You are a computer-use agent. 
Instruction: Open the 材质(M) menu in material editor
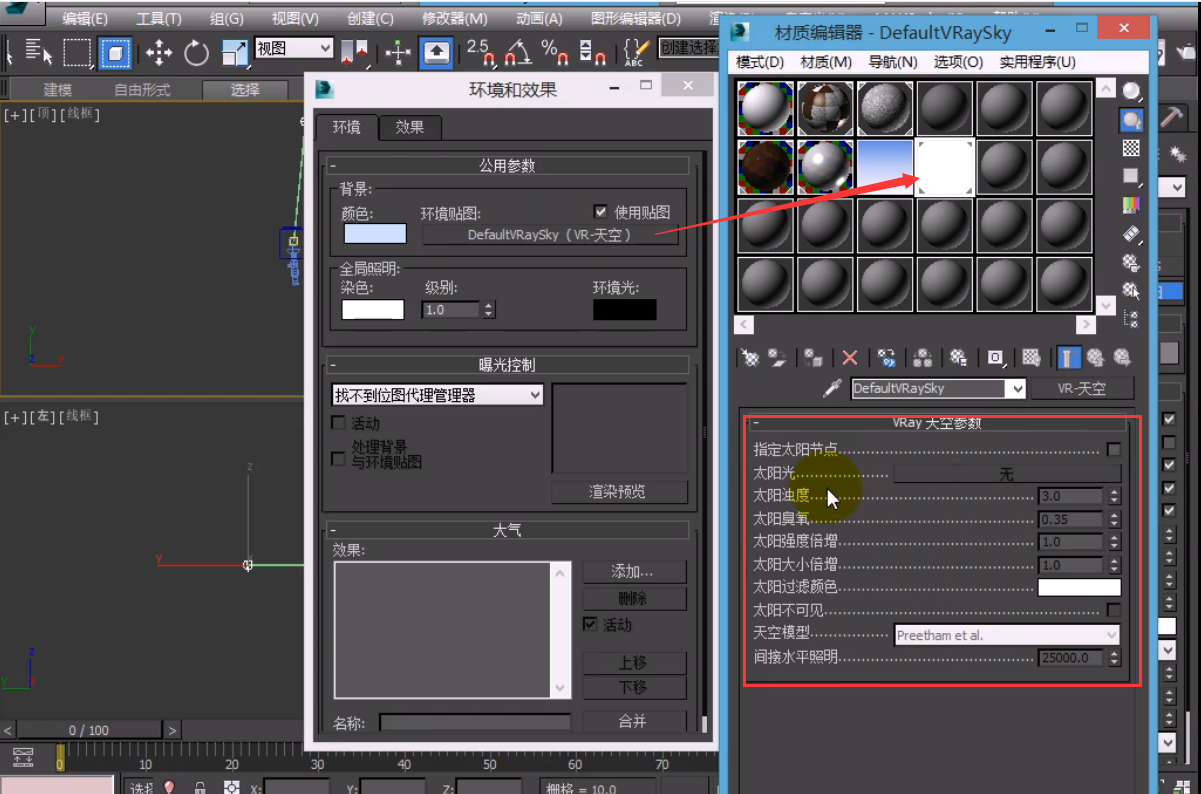[x=826, y=62]
